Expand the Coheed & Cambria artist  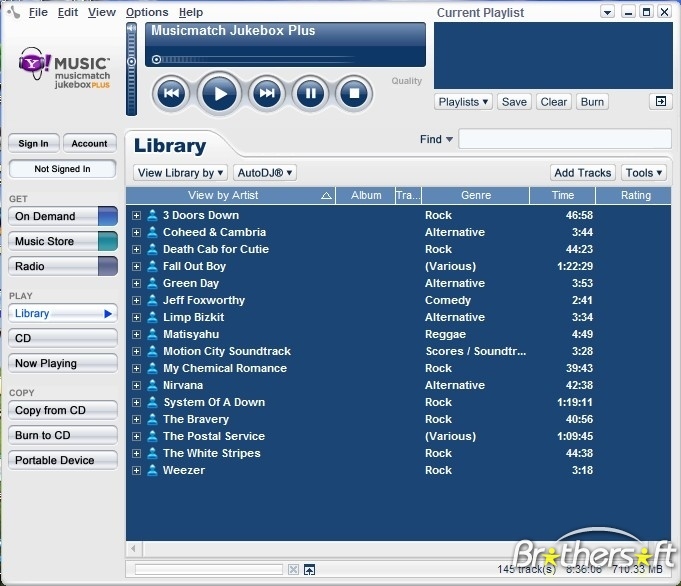tap(136, 232)
